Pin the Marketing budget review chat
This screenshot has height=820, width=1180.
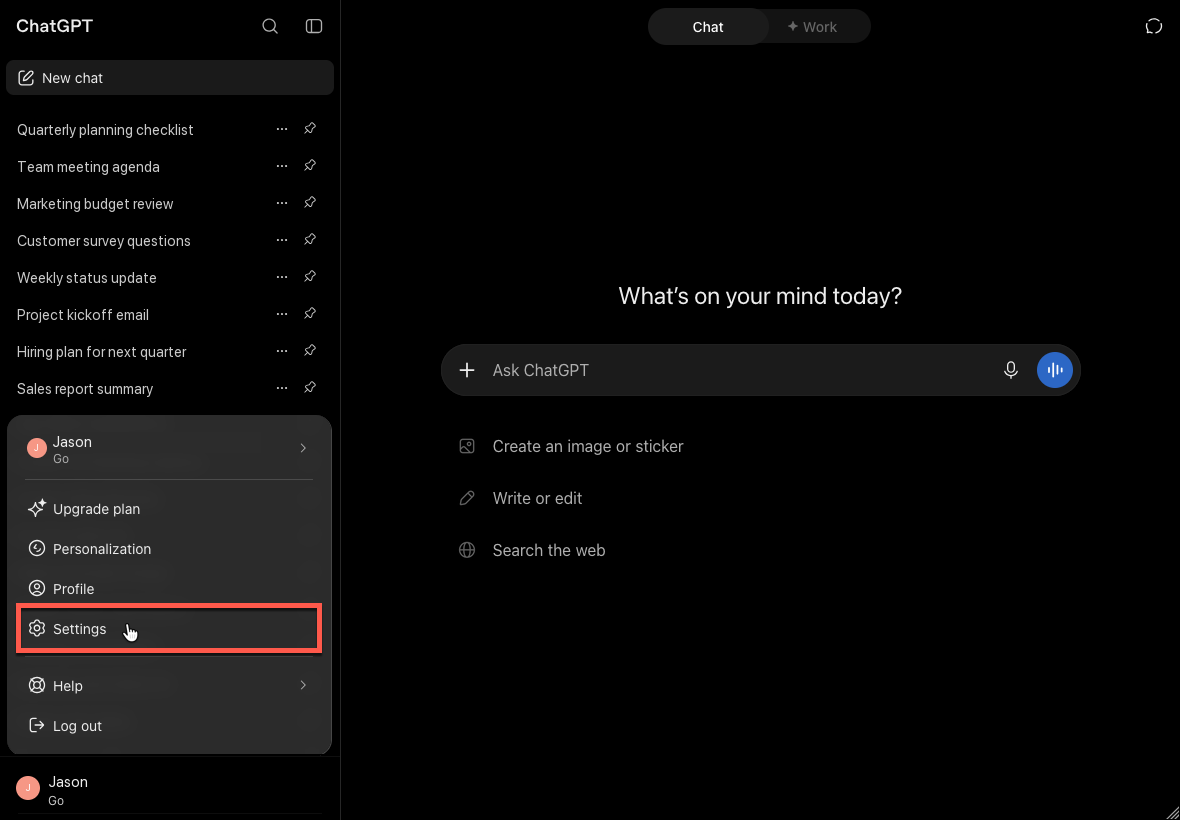[309, 202]
